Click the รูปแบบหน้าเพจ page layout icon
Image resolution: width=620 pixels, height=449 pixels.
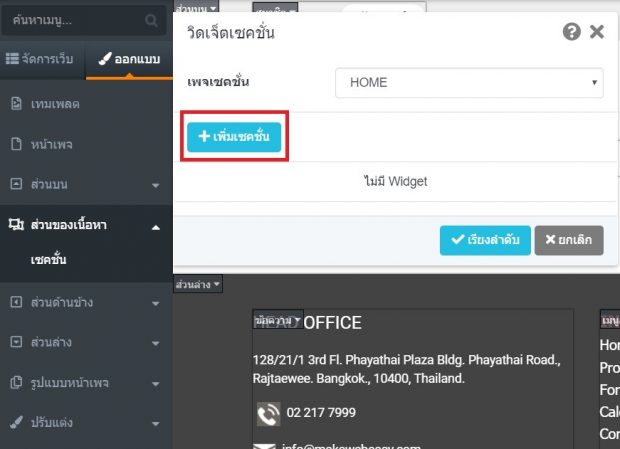coord(16,382)
